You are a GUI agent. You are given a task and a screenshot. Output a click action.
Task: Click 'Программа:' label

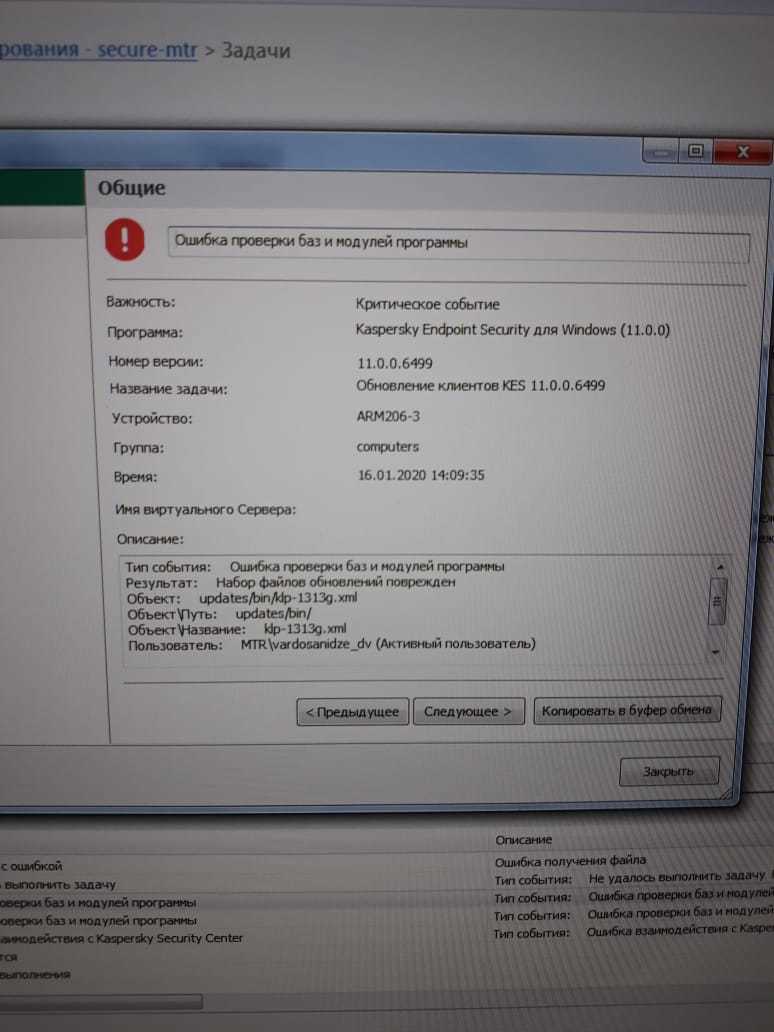point(145,332)
